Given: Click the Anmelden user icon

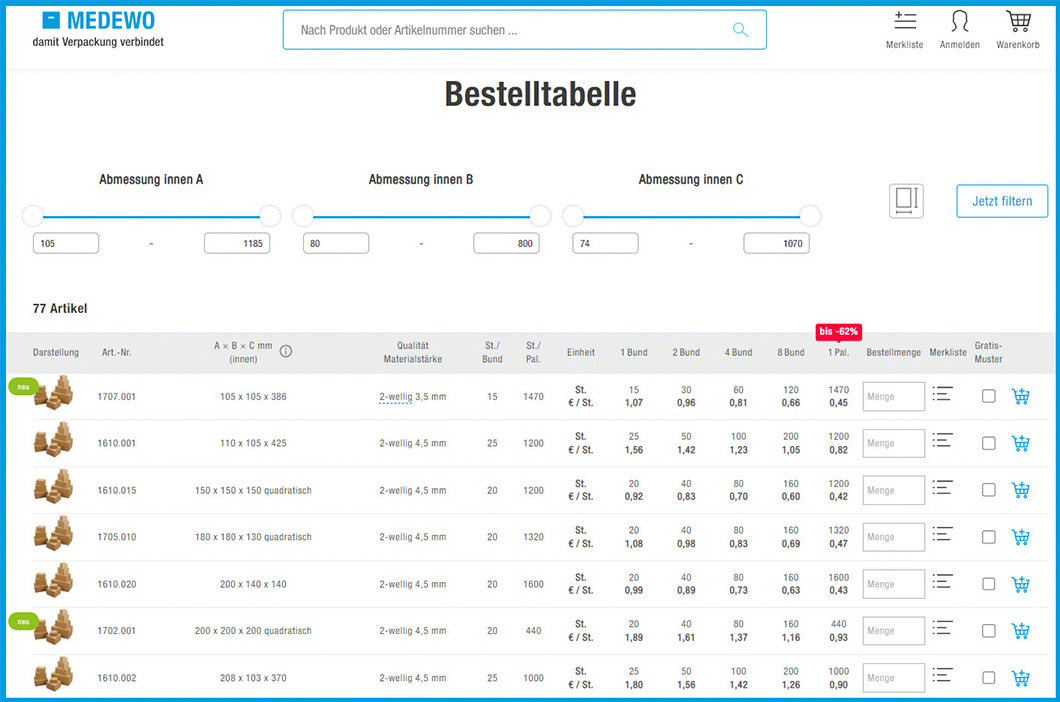Looking at the screenshot, I should 959,22.
